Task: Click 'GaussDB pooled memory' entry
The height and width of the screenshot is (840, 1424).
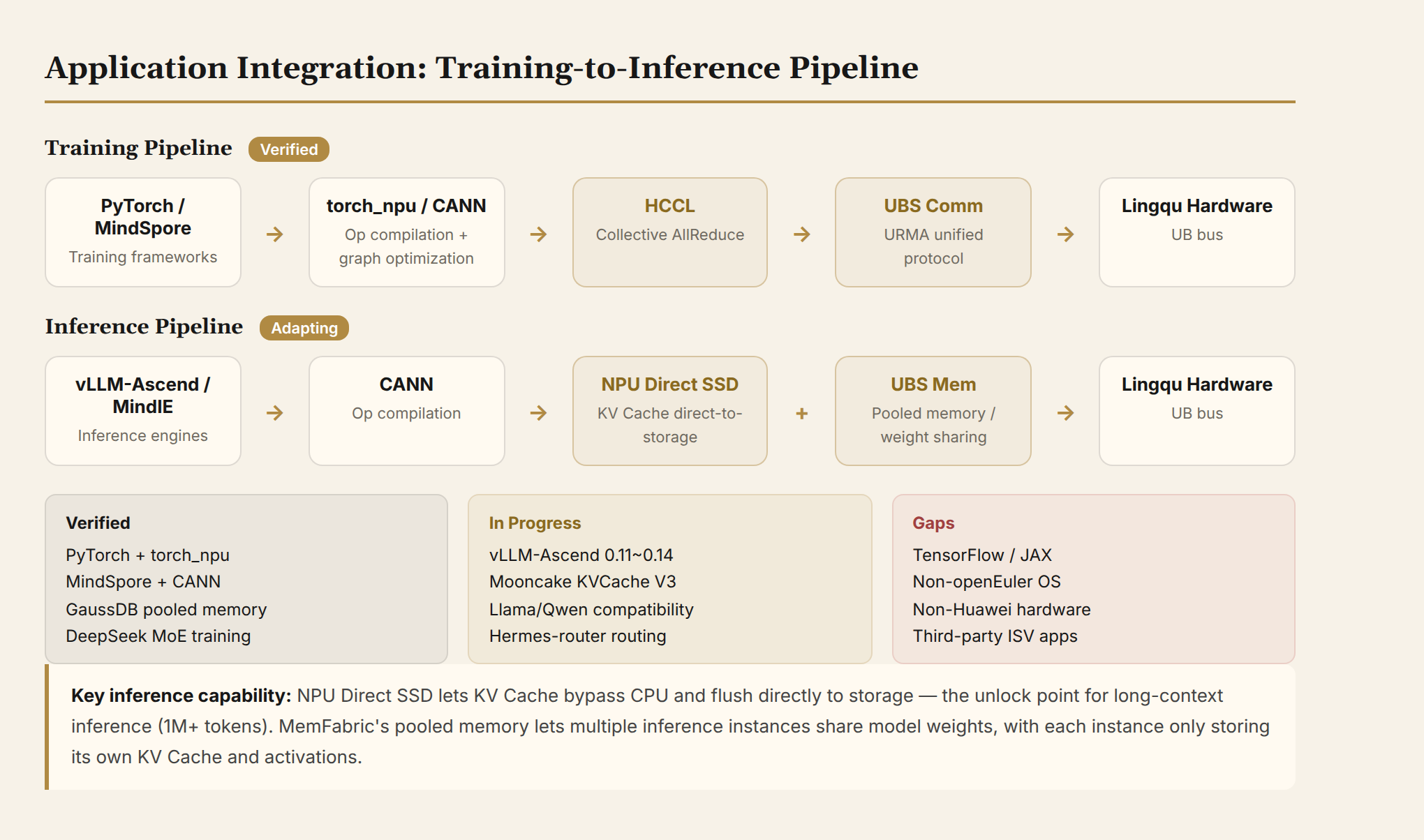Action: pyautogui.click(x=166, y=610)
